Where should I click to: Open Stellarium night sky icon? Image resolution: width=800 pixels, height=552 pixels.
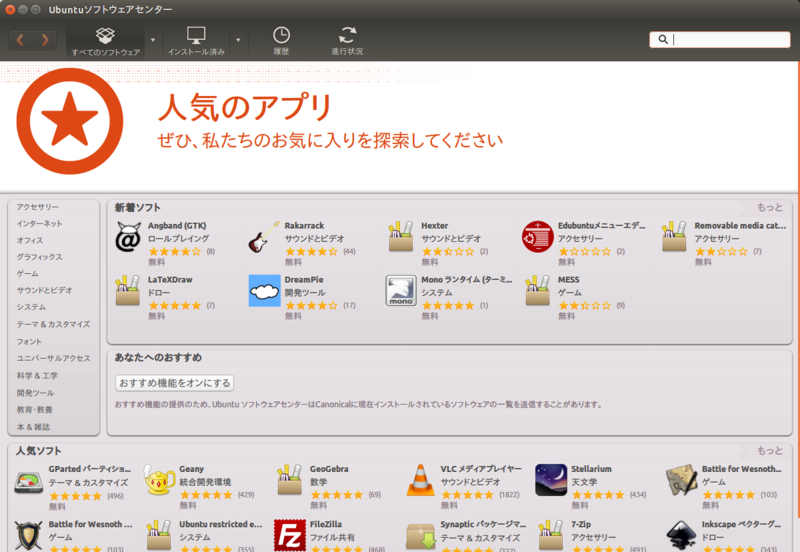click(x=551, y=480)
